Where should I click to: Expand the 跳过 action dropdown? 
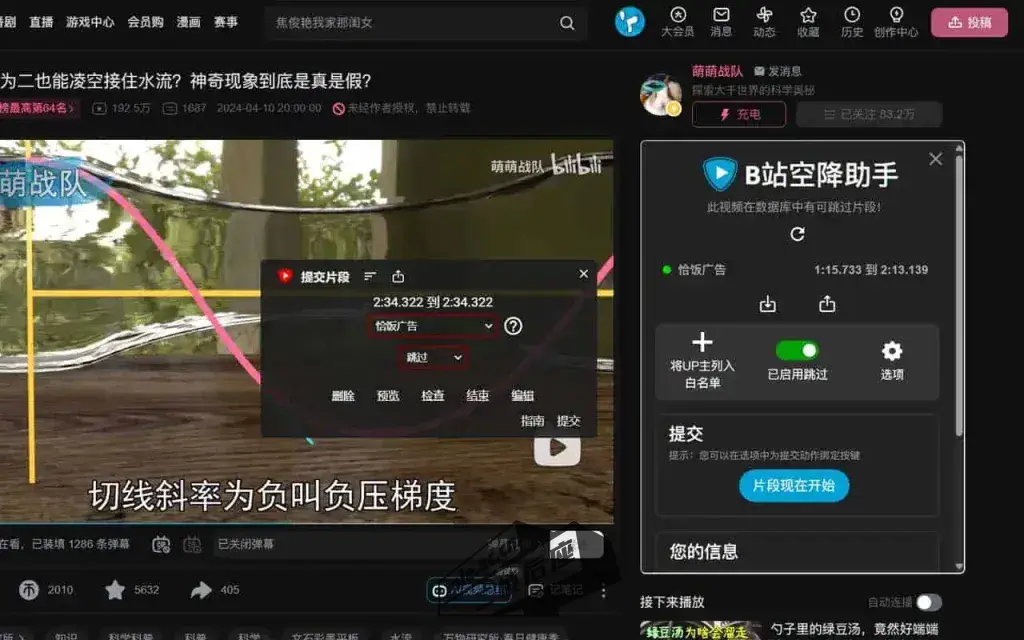pyautogui.click(x=432, y=357)
